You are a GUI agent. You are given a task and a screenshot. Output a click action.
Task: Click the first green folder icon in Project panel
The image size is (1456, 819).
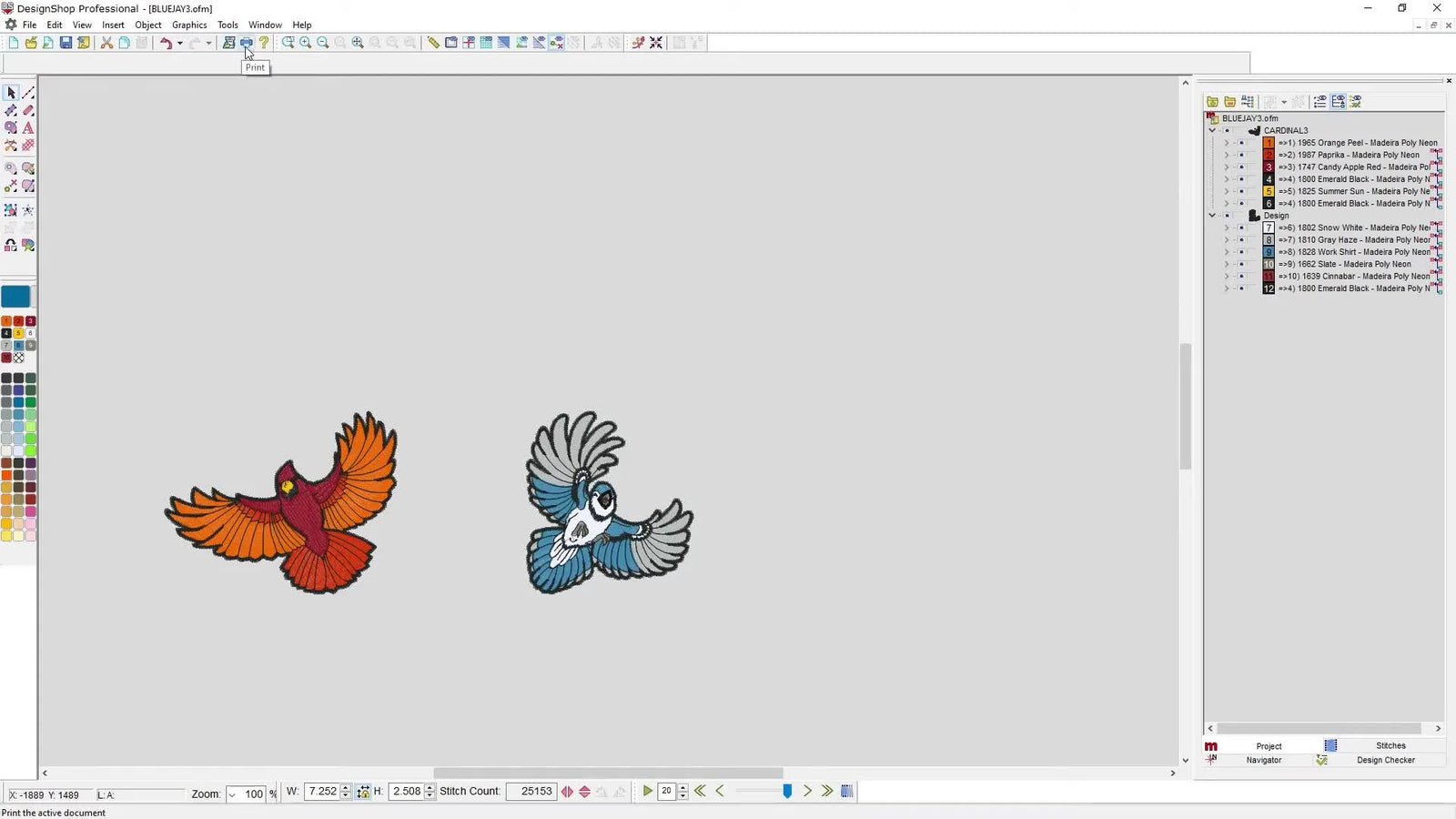pos(1212,102)
